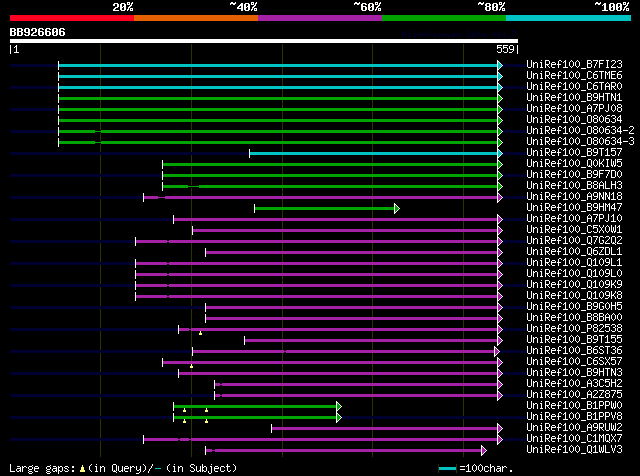This screenshot has width=640, height=476.
Task: Click the purple alignment bar for Q1WLV3
Action: tap(343, 451)
